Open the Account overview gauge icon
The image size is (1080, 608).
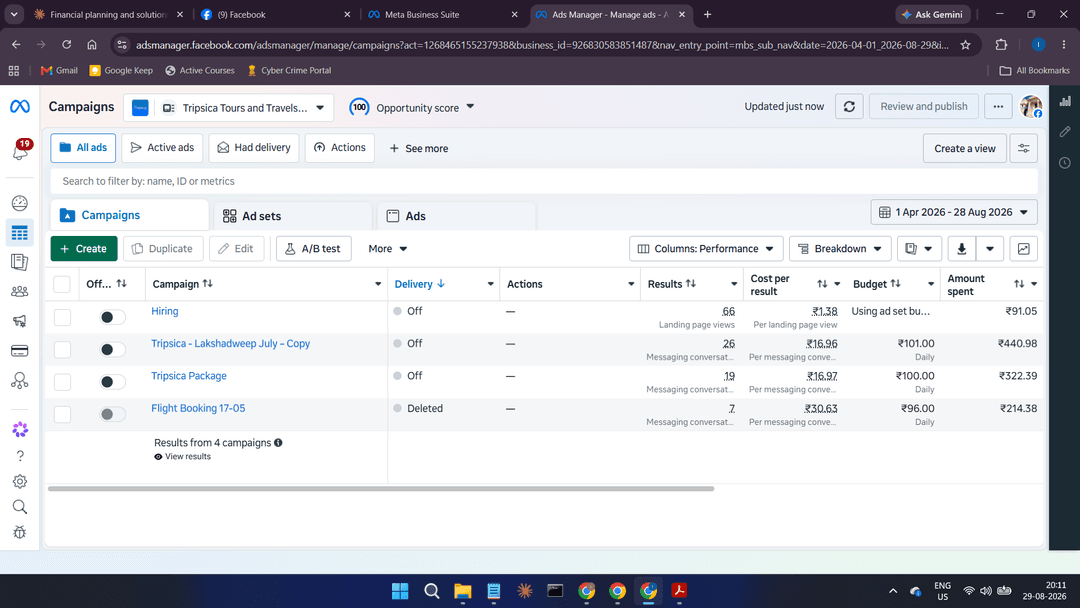[20, 203]
